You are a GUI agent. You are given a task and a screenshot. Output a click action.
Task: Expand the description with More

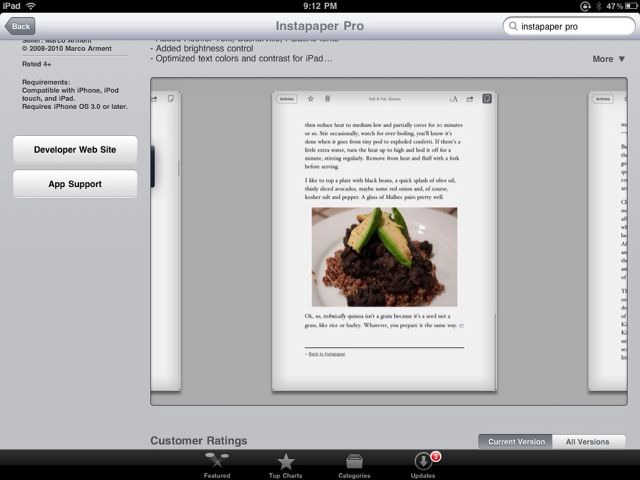[x=608, y=59]
